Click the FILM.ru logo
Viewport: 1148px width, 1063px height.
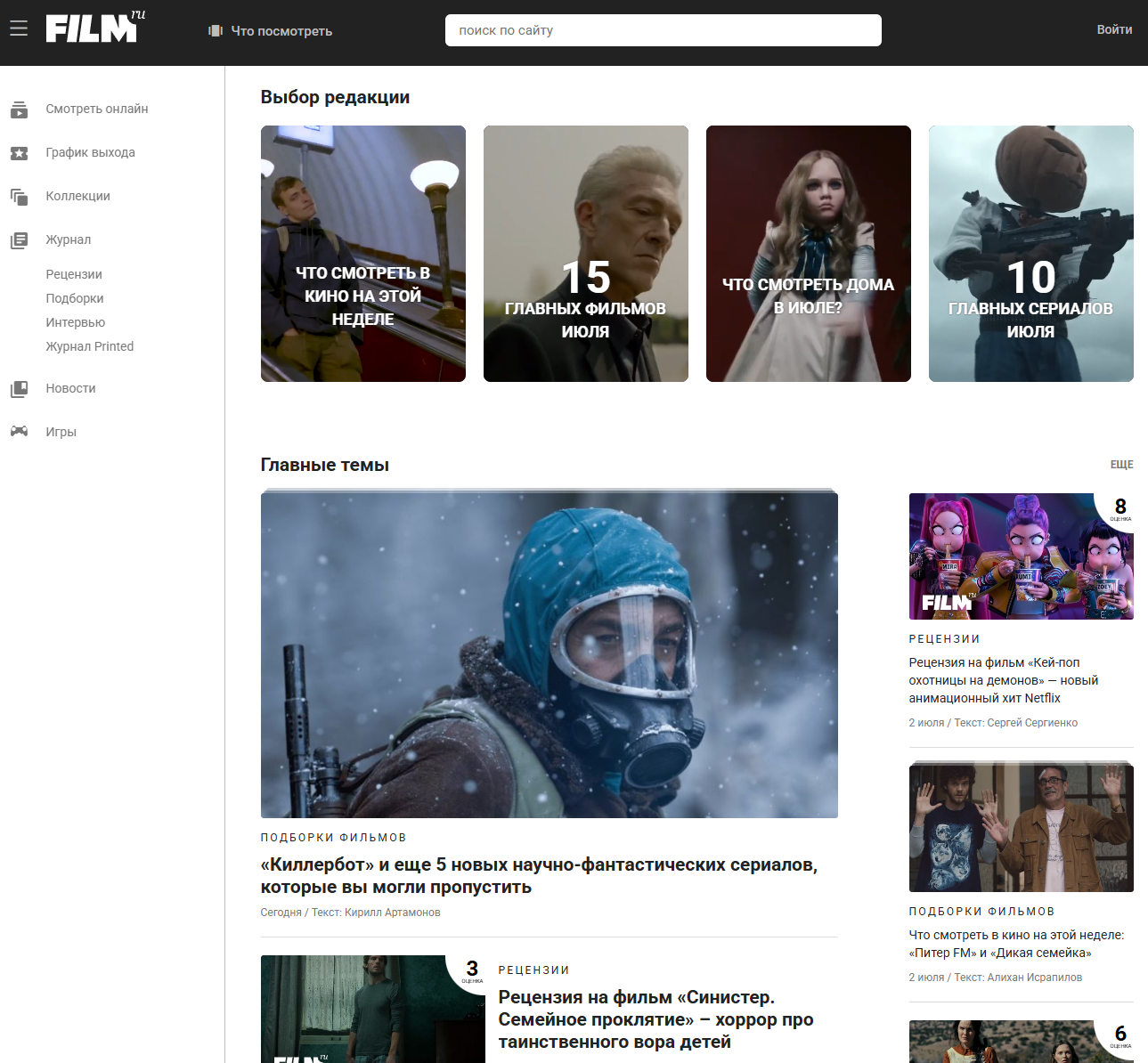pyautogui.click(x=95, y=27)
